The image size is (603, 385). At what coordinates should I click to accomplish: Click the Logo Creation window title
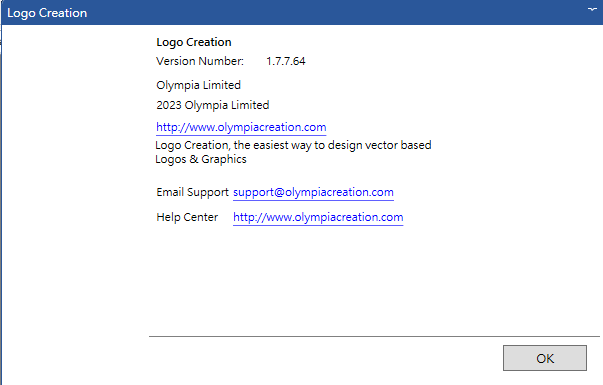tap(47, 13)
